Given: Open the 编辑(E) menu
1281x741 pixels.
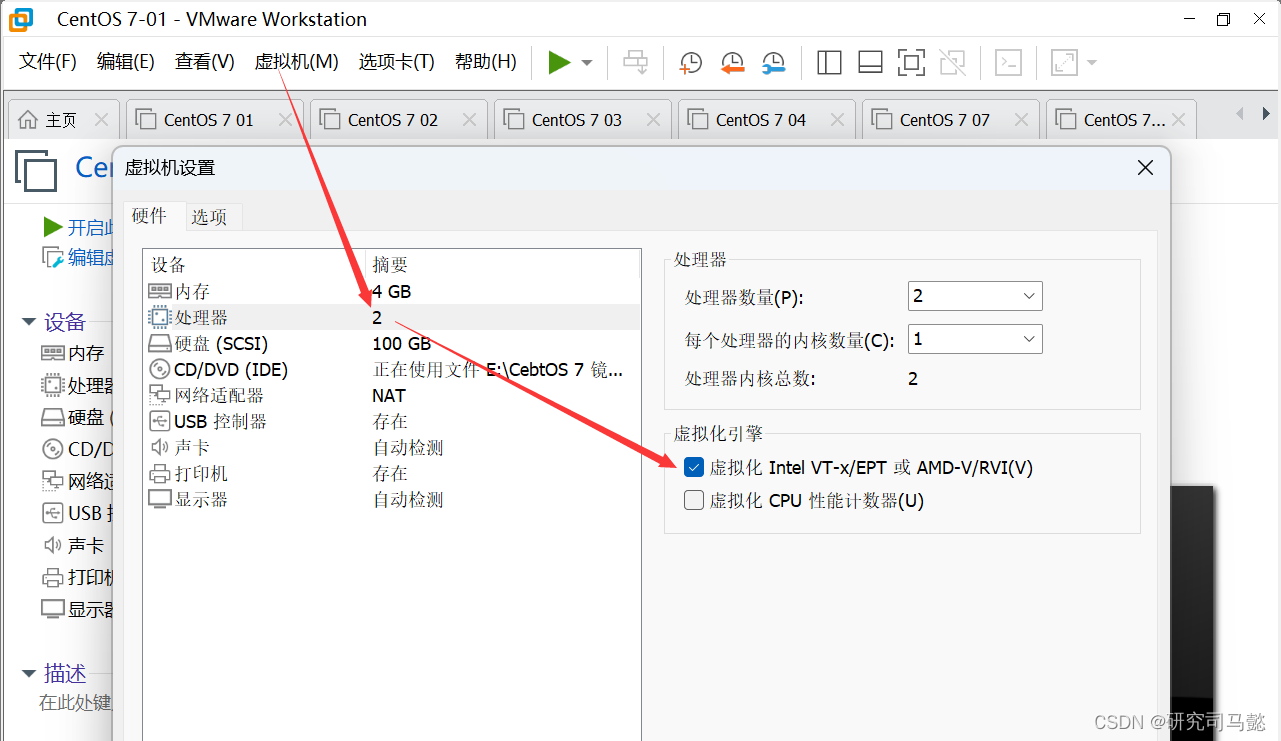Looking at the screenshot, I should (126, 62).
